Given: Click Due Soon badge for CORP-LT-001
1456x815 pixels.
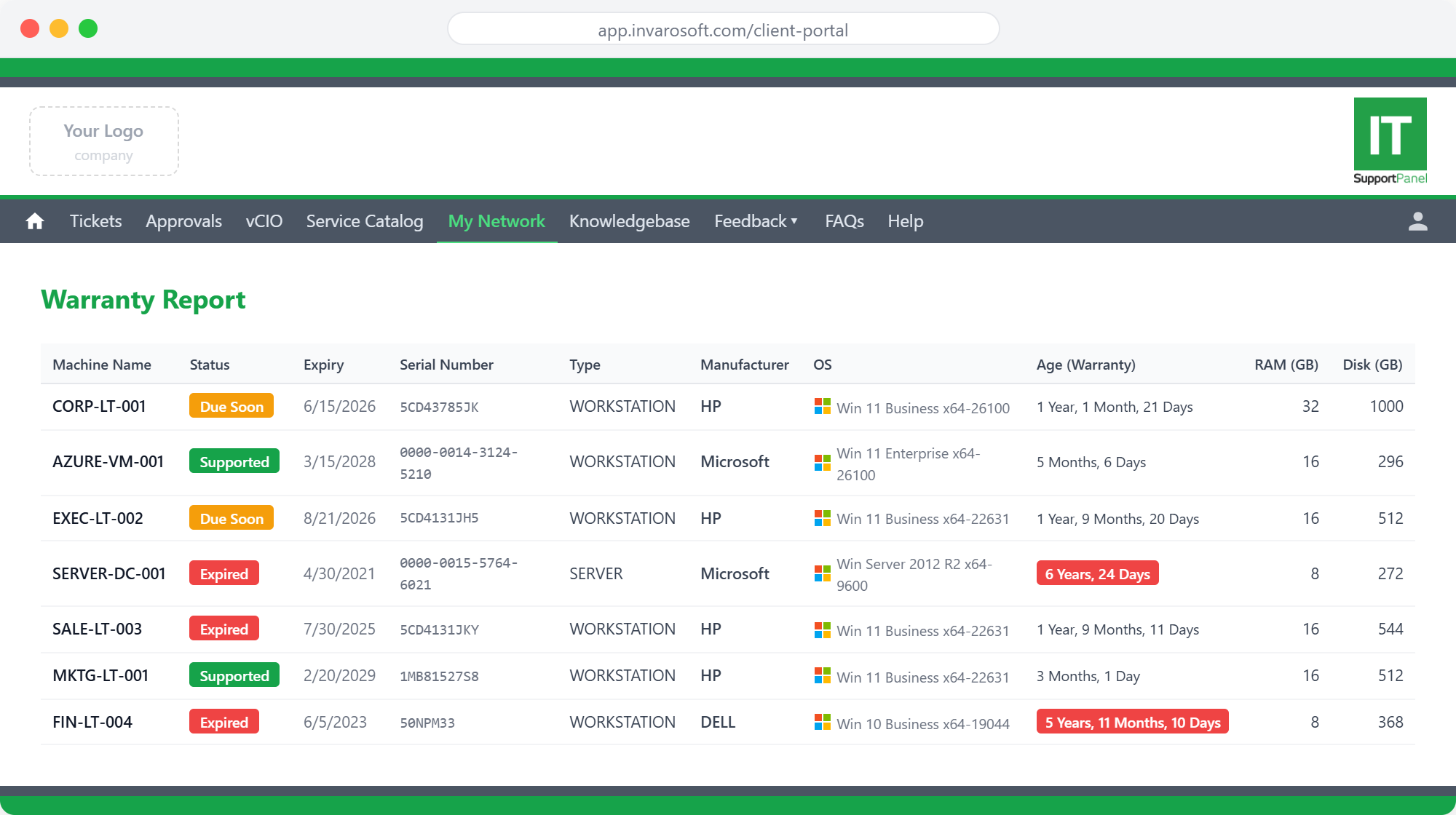Looking at the screenshot, I should 232,407.
